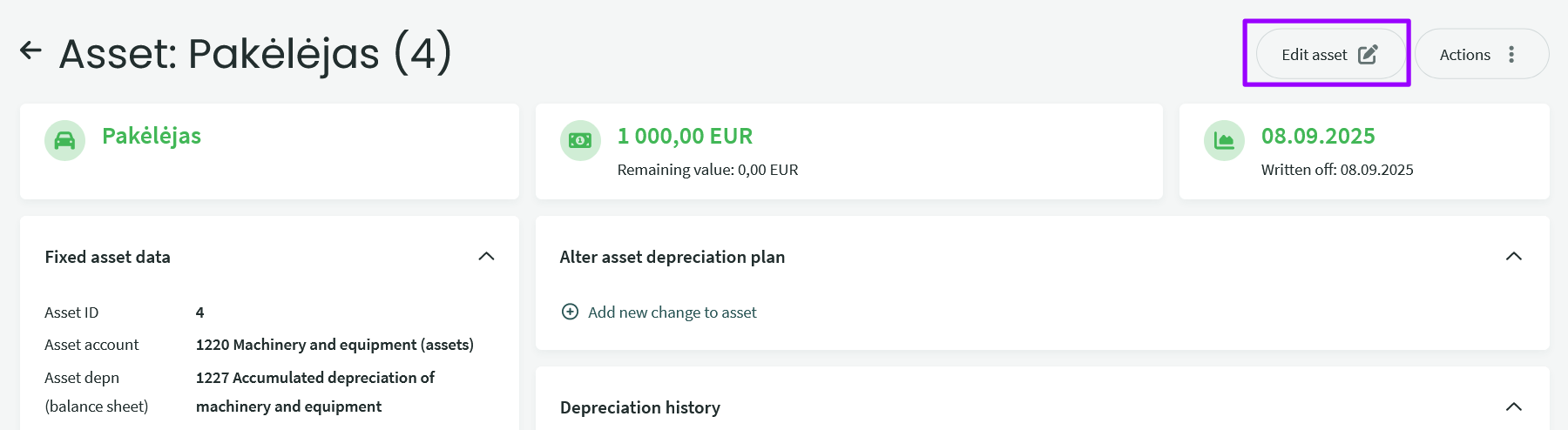Click the 1220 Machinery and equipment account value
The width and height of the screenshot is (1568, 430).
335,345
